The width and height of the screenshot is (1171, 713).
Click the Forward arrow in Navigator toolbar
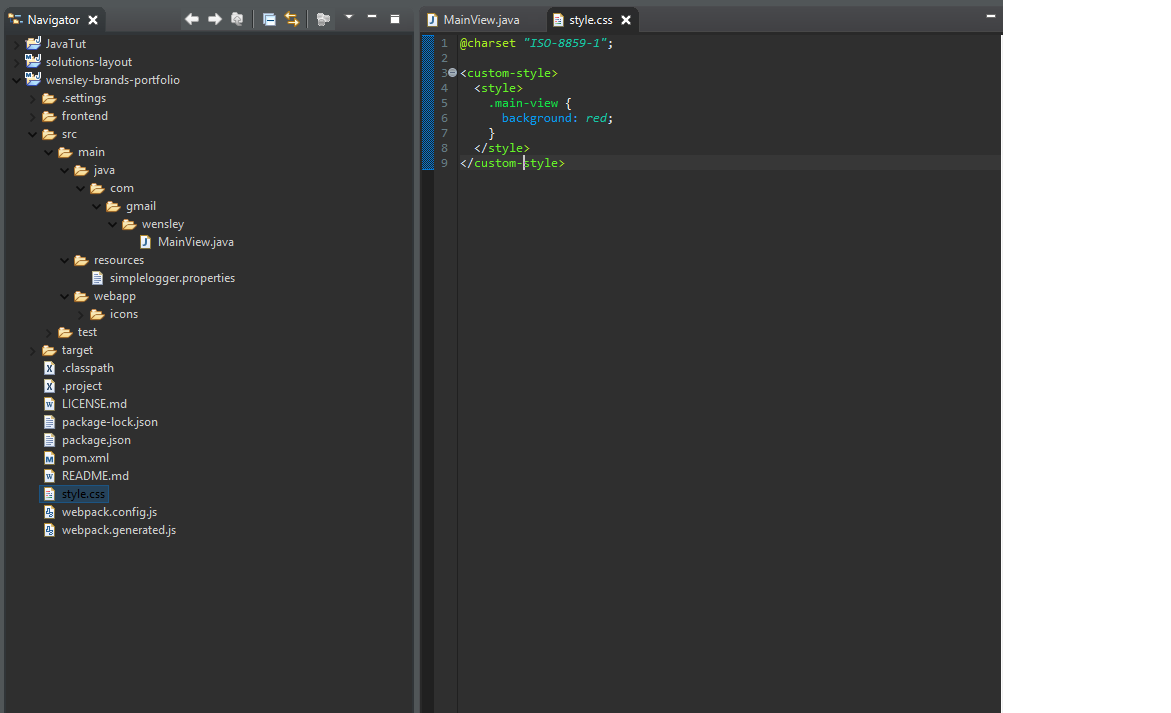tap(214, 19)
